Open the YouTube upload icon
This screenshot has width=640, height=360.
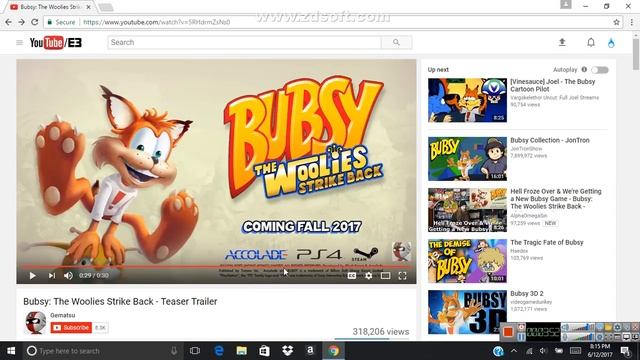coord(562,42)
